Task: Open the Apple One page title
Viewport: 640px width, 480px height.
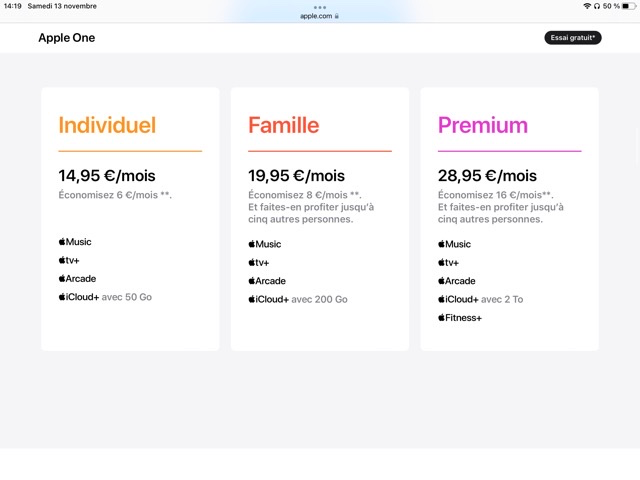Action: [67, 38]
